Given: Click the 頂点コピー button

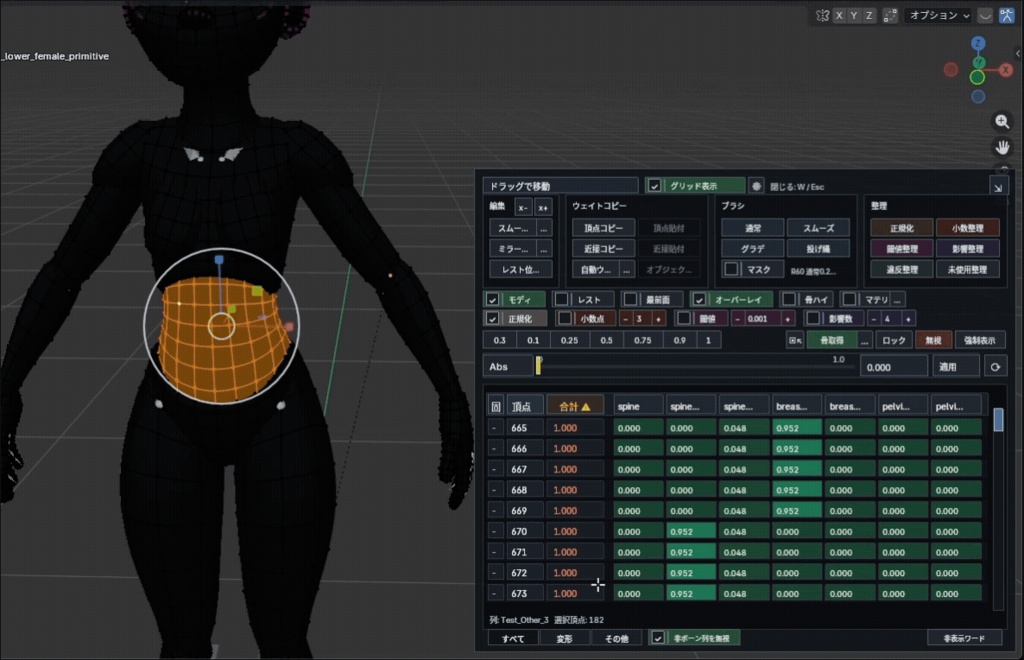Looking at the screenshot, I should click(603, 228).
